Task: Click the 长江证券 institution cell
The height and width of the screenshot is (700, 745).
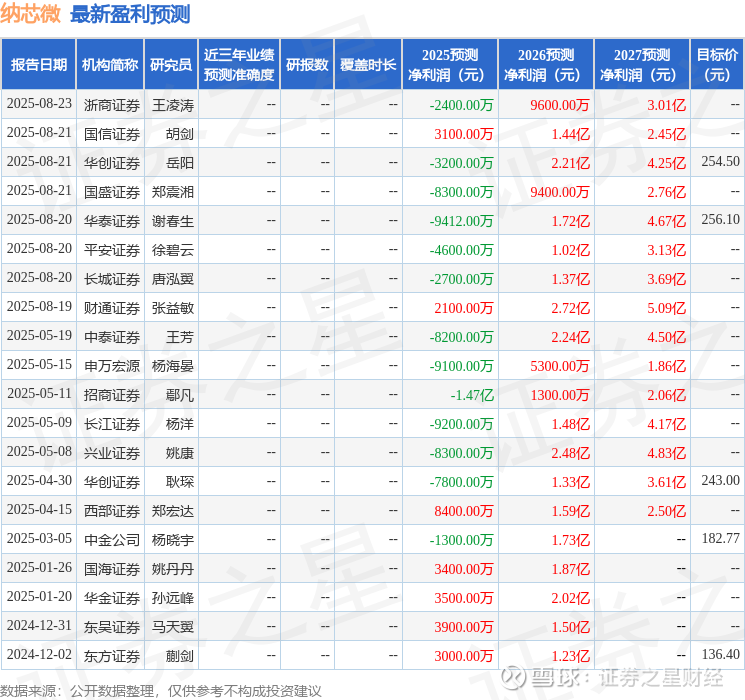Action: pos(112,424)
